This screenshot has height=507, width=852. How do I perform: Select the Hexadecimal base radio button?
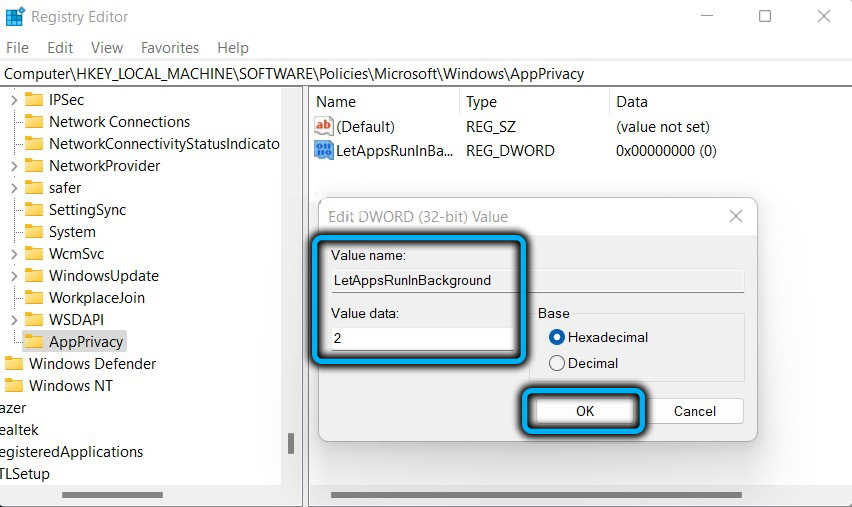coord(557,338)
